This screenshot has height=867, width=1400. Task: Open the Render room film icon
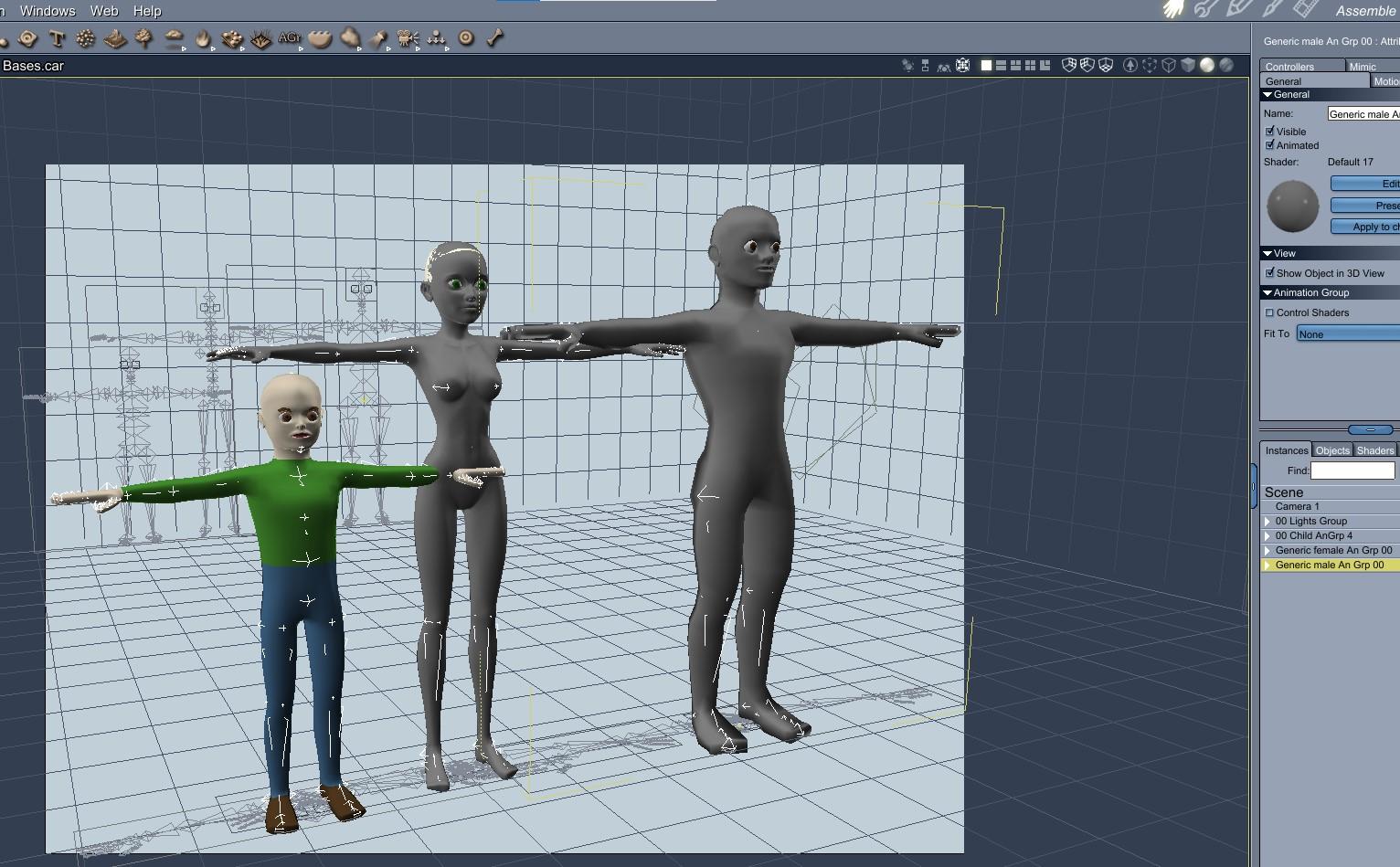pyautogui.click(x=1305, y=9)
